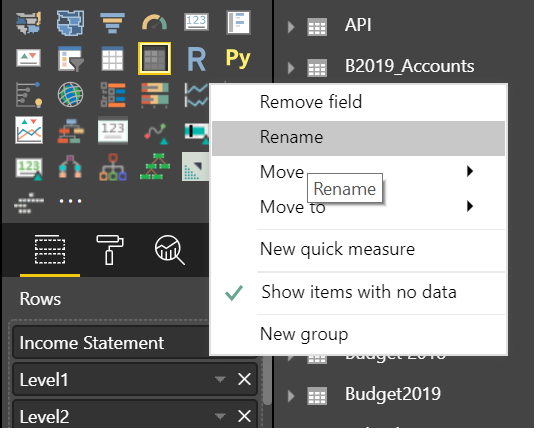Pick the Multi-row card visual
Image resolution: width=558 pixels, height=446 pixels.
238,22
